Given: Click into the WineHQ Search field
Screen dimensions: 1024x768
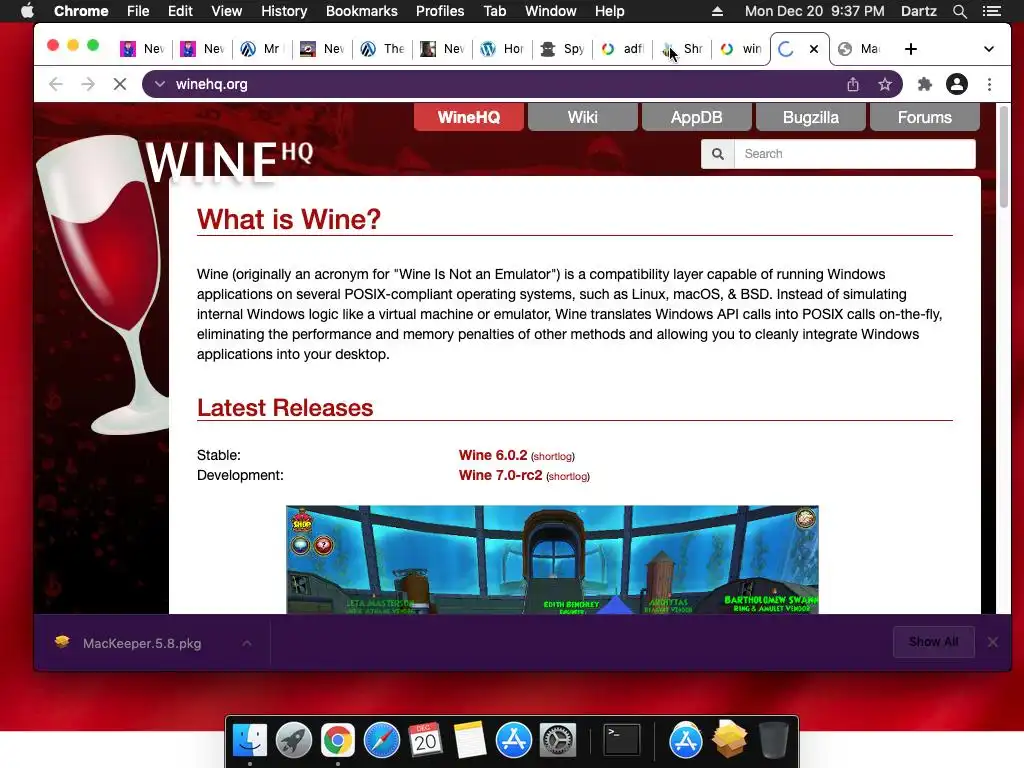Looking at the screenshot, I should point(855,154).
